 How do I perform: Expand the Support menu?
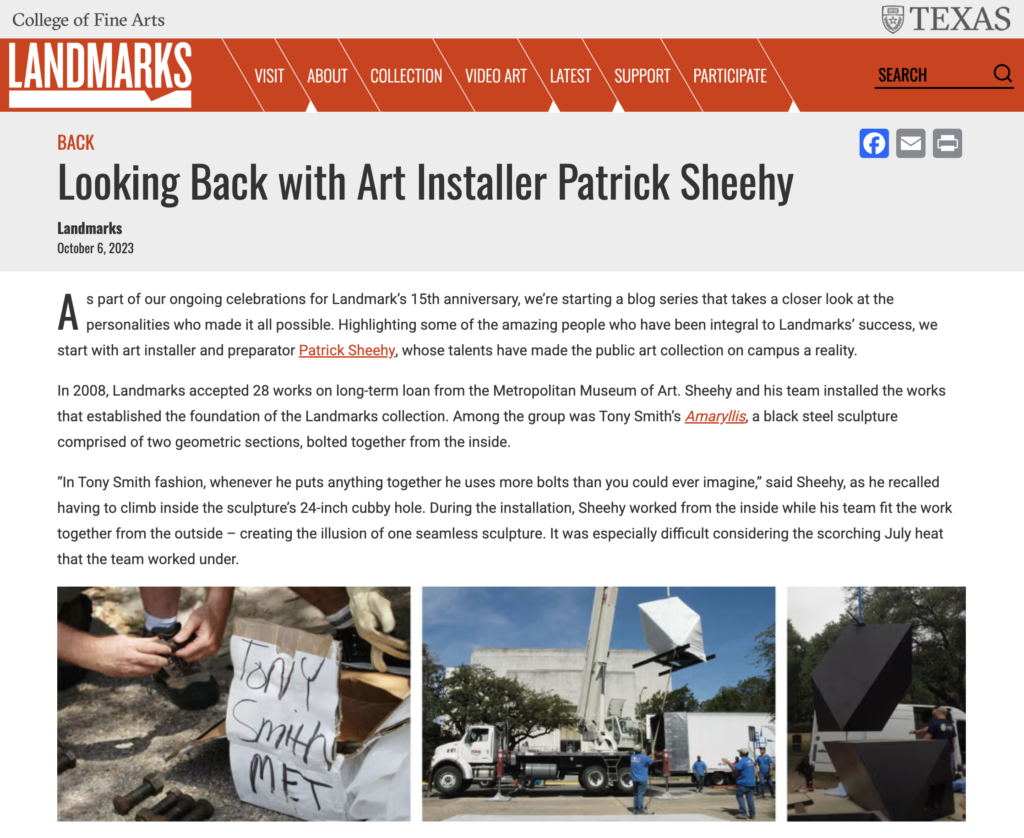coord(642,76)
